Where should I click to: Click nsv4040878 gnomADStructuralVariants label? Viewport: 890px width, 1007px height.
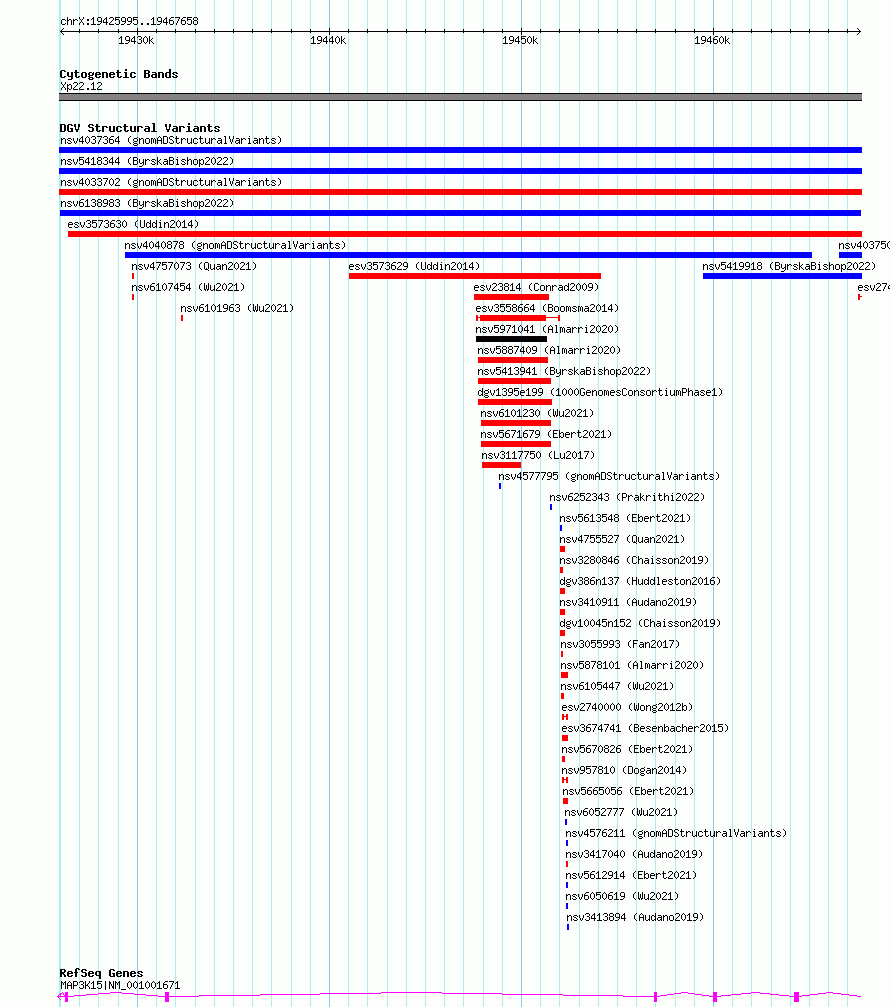pos(235,245)
